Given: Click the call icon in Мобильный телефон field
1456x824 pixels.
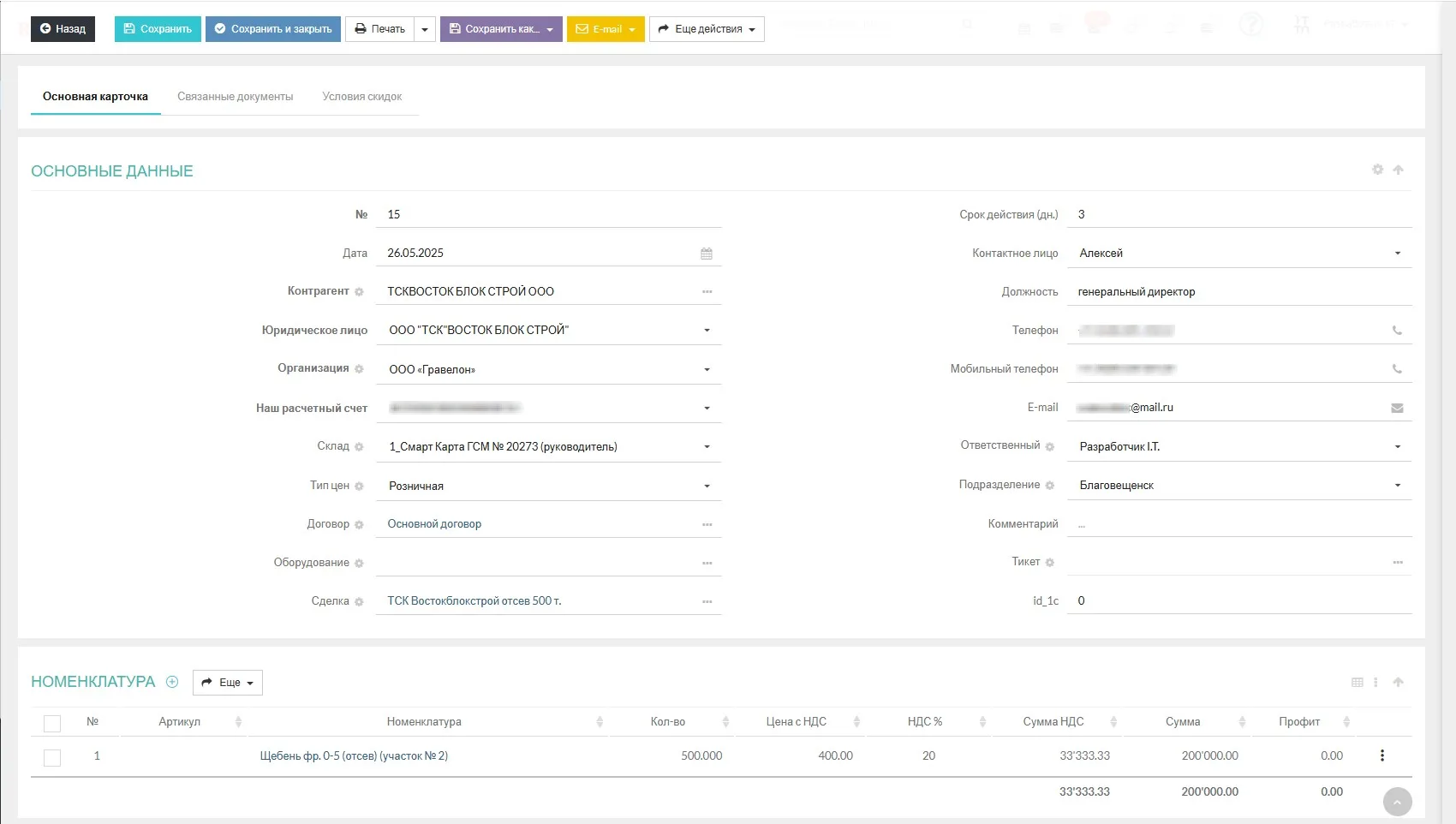Looking at the screenshot, I should tap(1397, 369).
